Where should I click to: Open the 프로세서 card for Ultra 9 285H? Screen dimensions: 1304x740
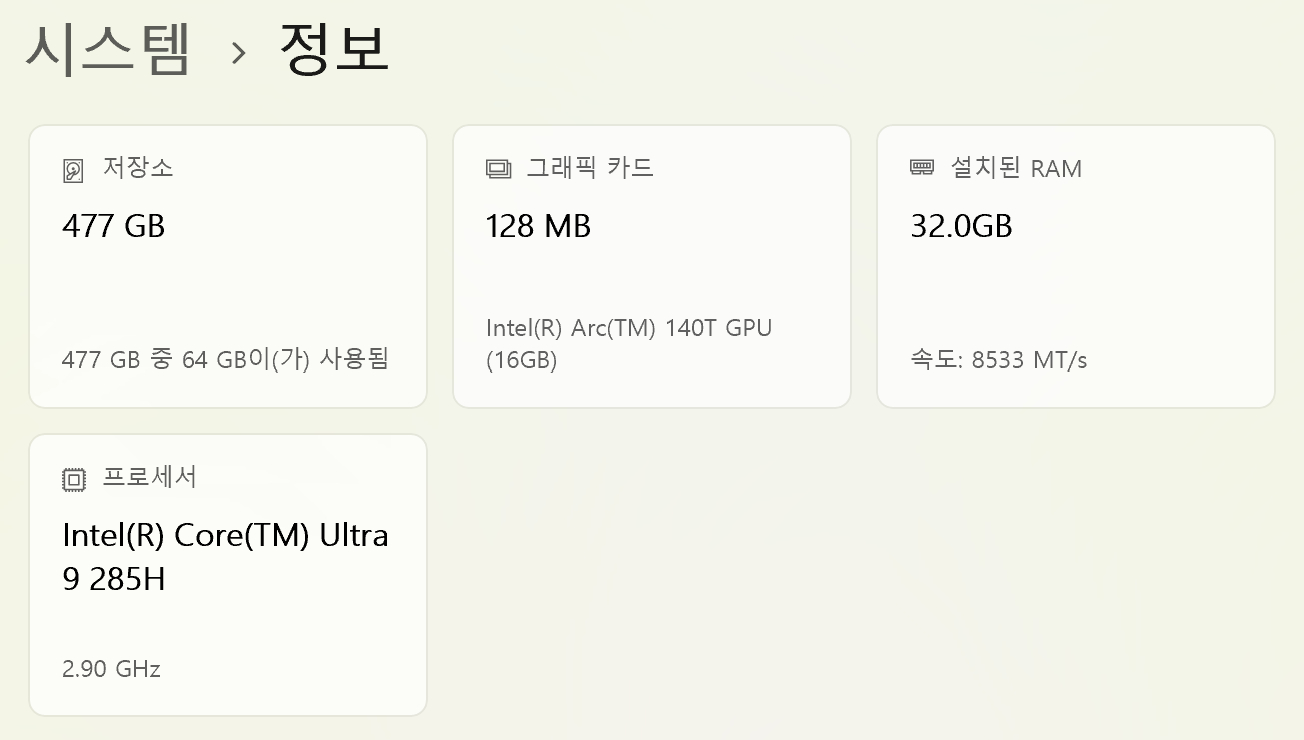coord(228,574)
